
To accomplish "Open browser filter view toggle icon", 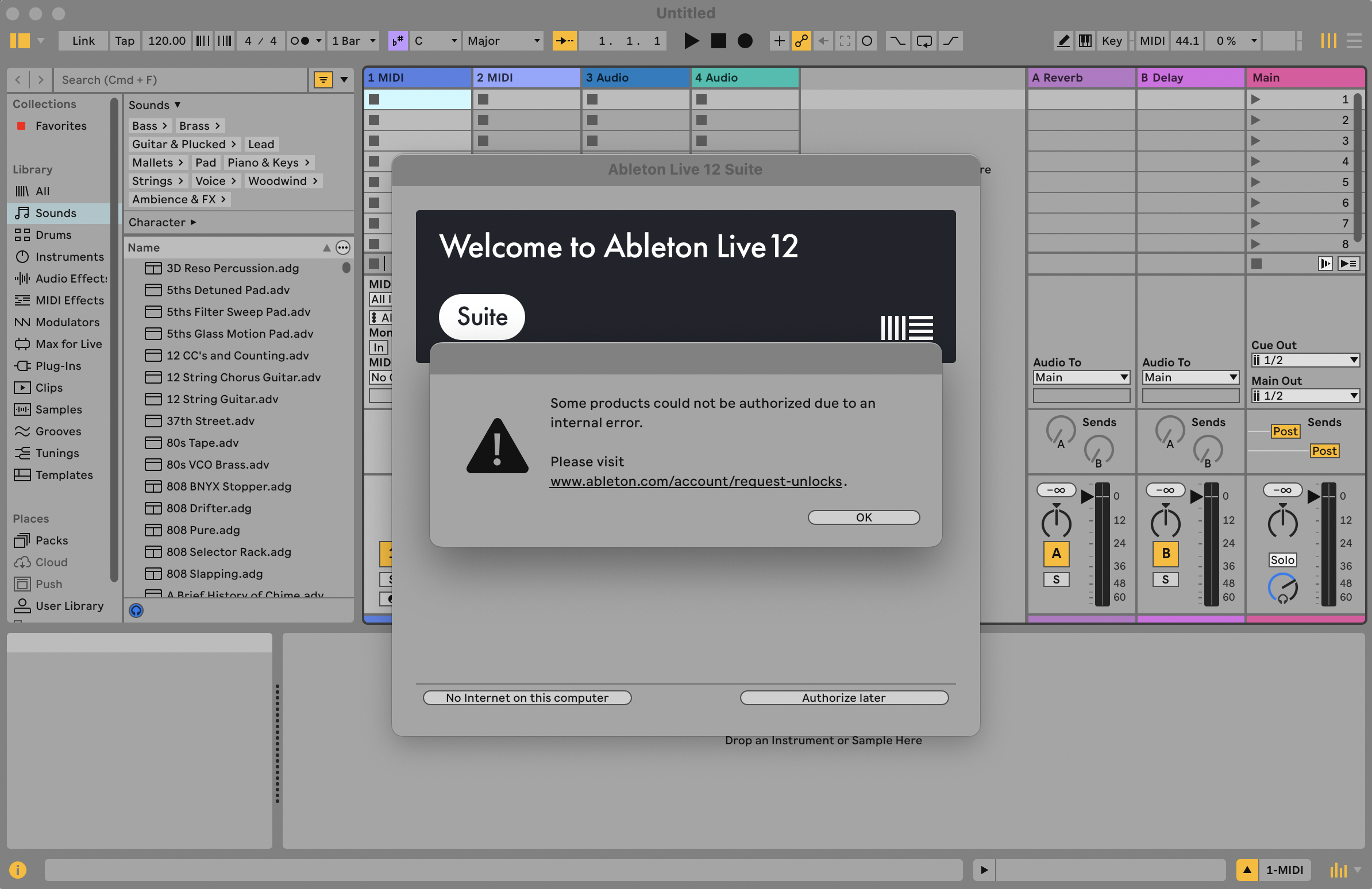I will click(323, 79).
